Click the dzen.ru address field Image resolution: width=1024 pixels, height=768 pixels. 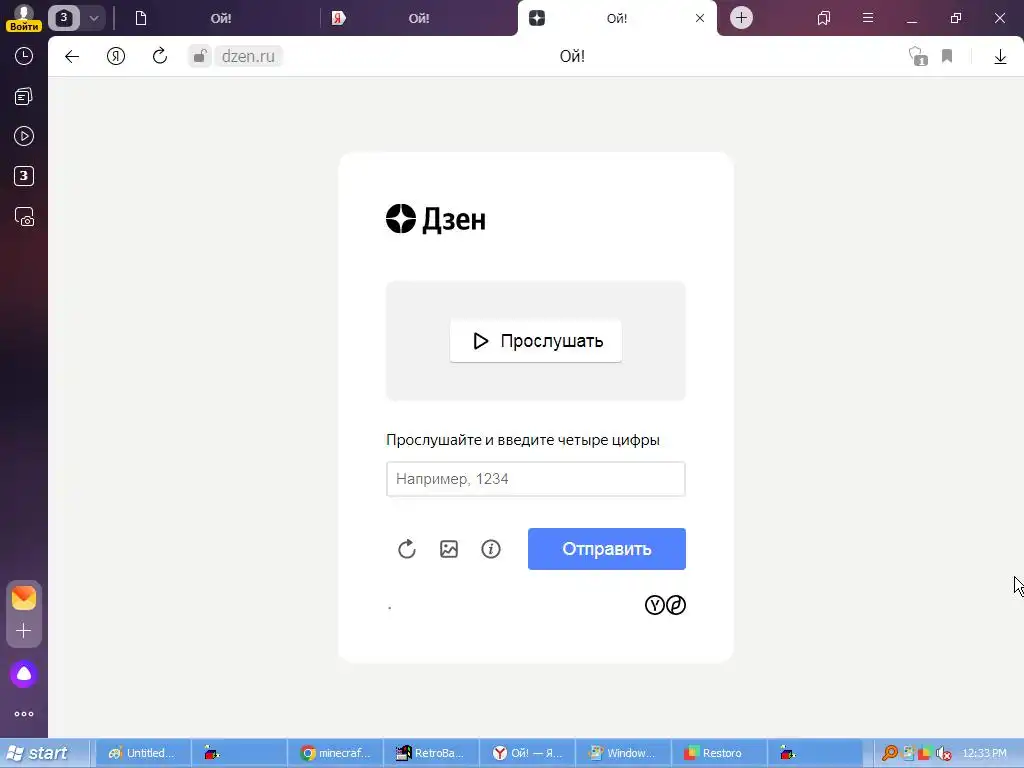[x=248, y=56]
